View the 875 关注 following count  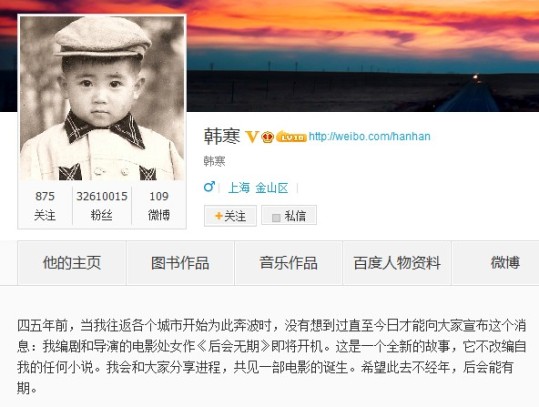[45, 205]
